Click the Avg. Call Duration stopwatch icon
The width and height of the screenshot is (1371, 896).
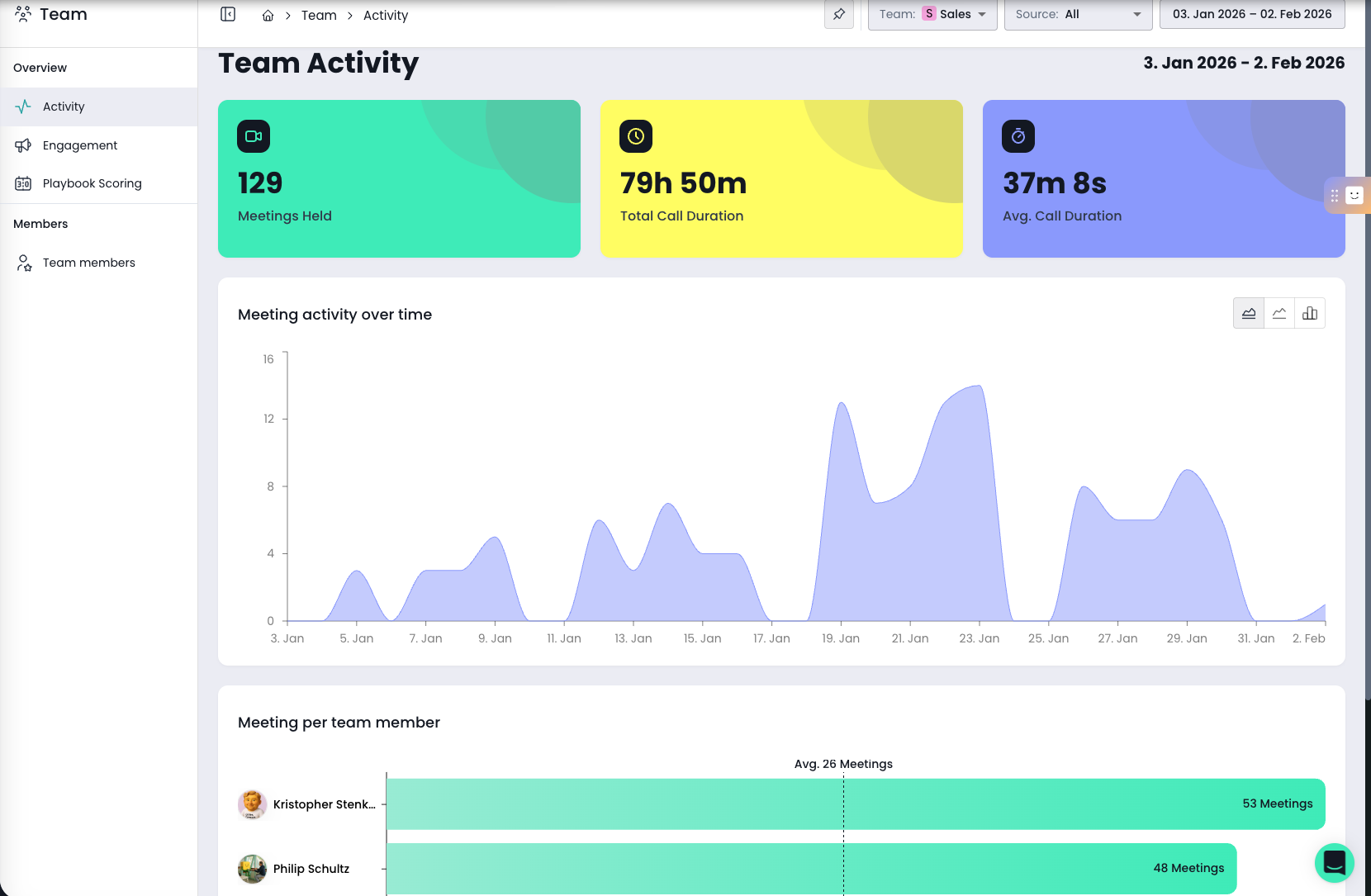tap(1018, 136)
